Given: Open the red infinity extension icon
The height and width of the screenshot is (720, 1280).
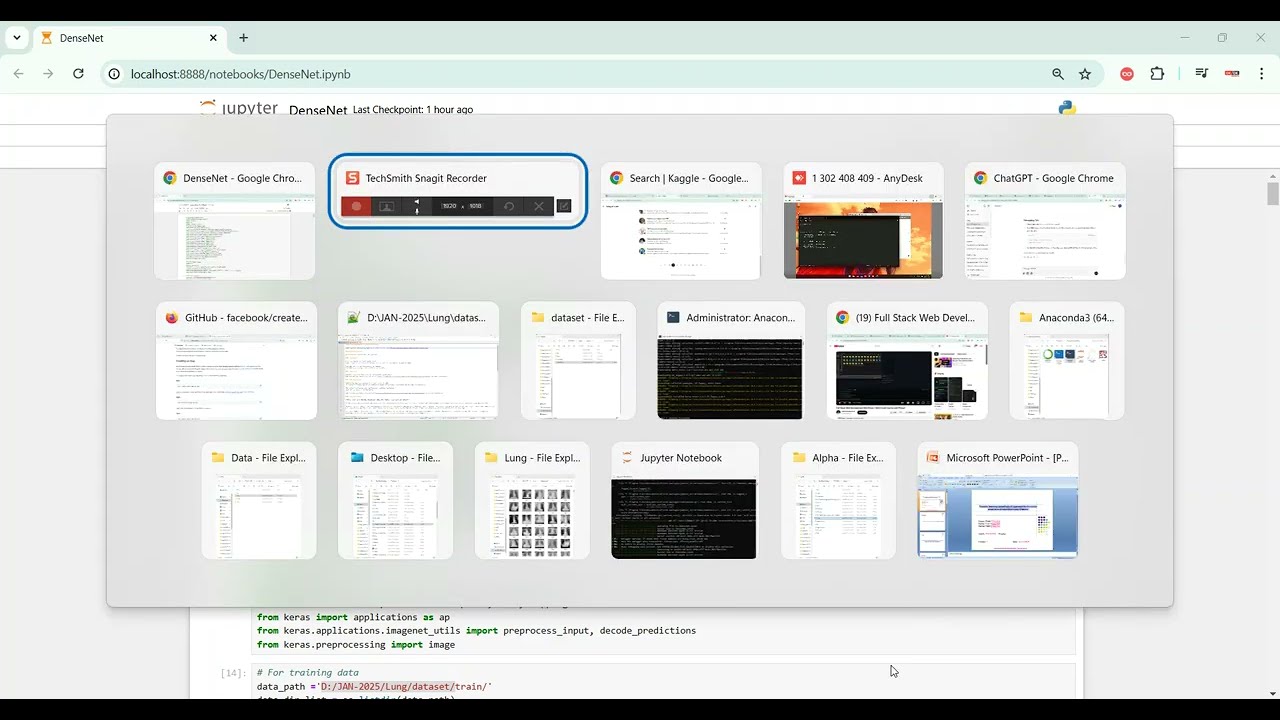Looking at the screenshot, I should coord(1127,74).
